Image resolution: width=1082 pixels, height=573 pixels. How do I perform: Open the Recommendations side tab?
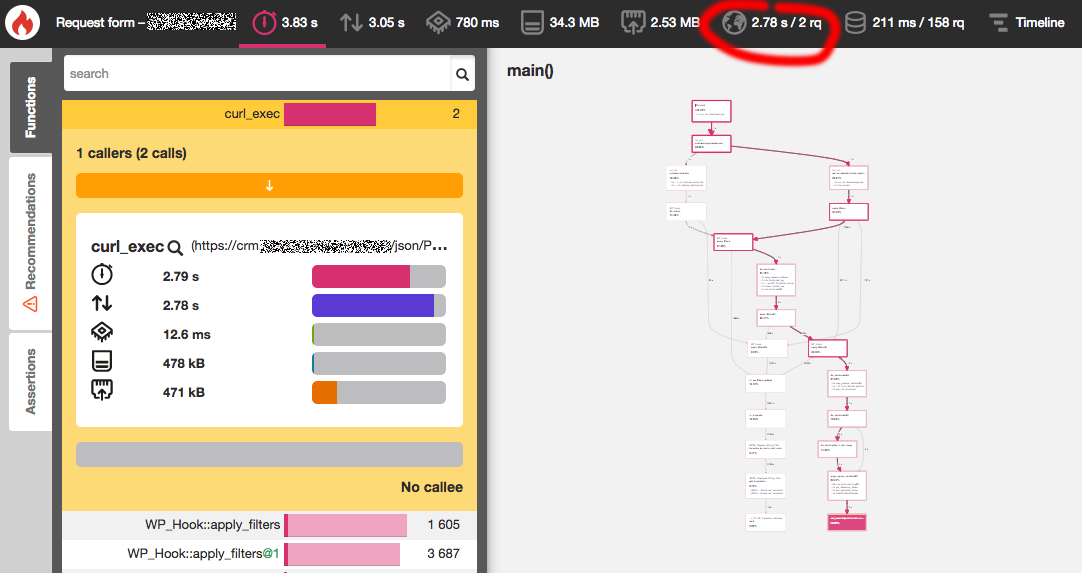pyautogui.click(x=30, y=242)
